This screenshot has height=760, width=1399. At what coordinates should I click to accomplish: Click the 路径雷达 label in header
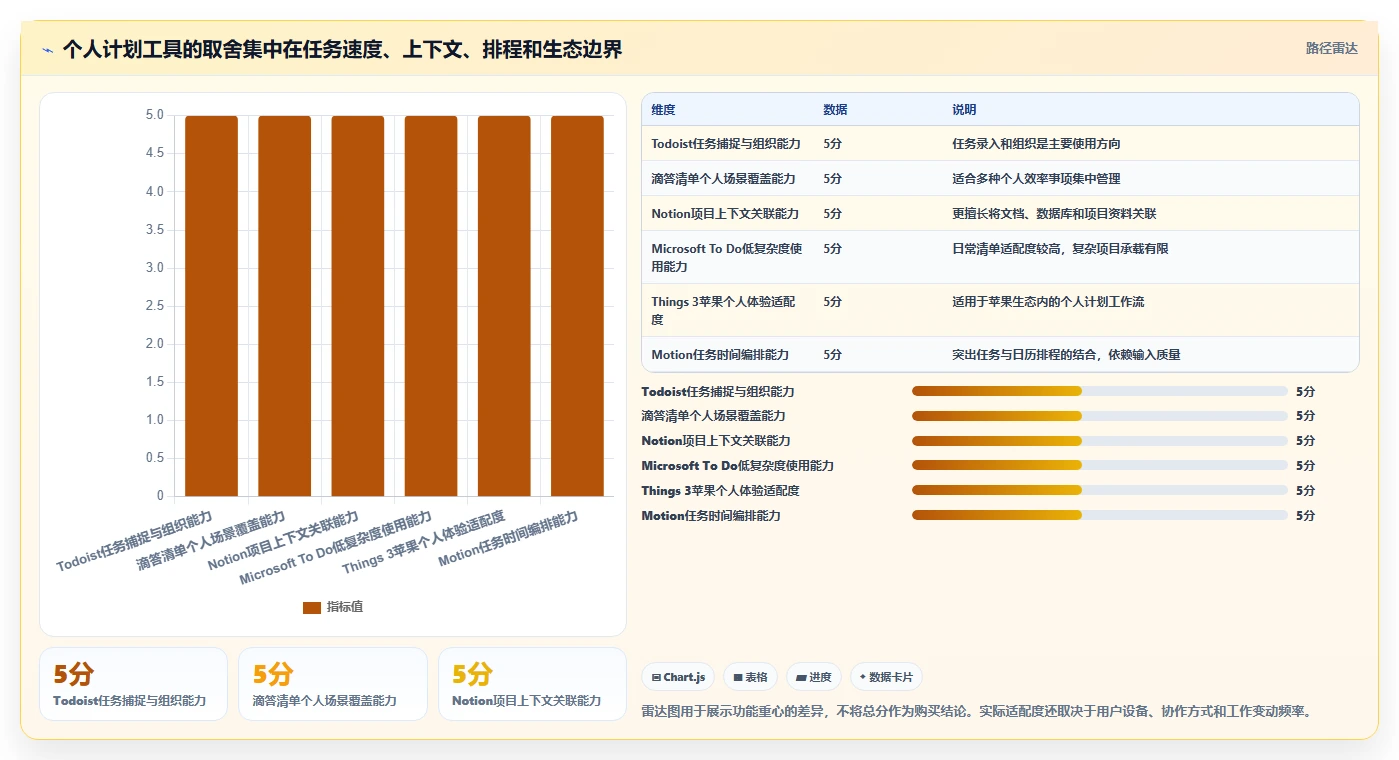[x=1331, y=48]
